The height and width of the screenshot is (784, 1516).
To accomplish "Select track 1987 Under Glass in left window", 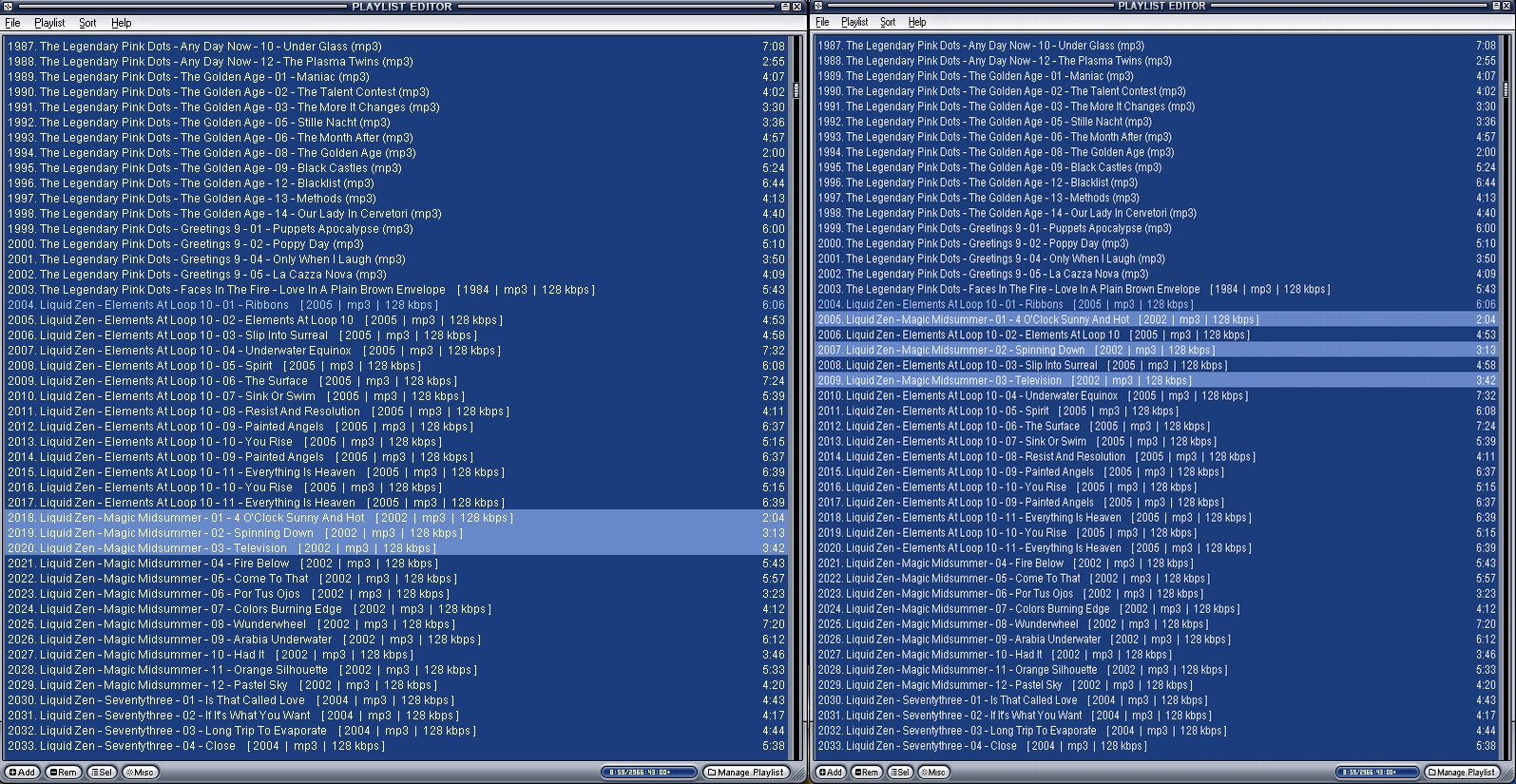I will tap(396, 46).
